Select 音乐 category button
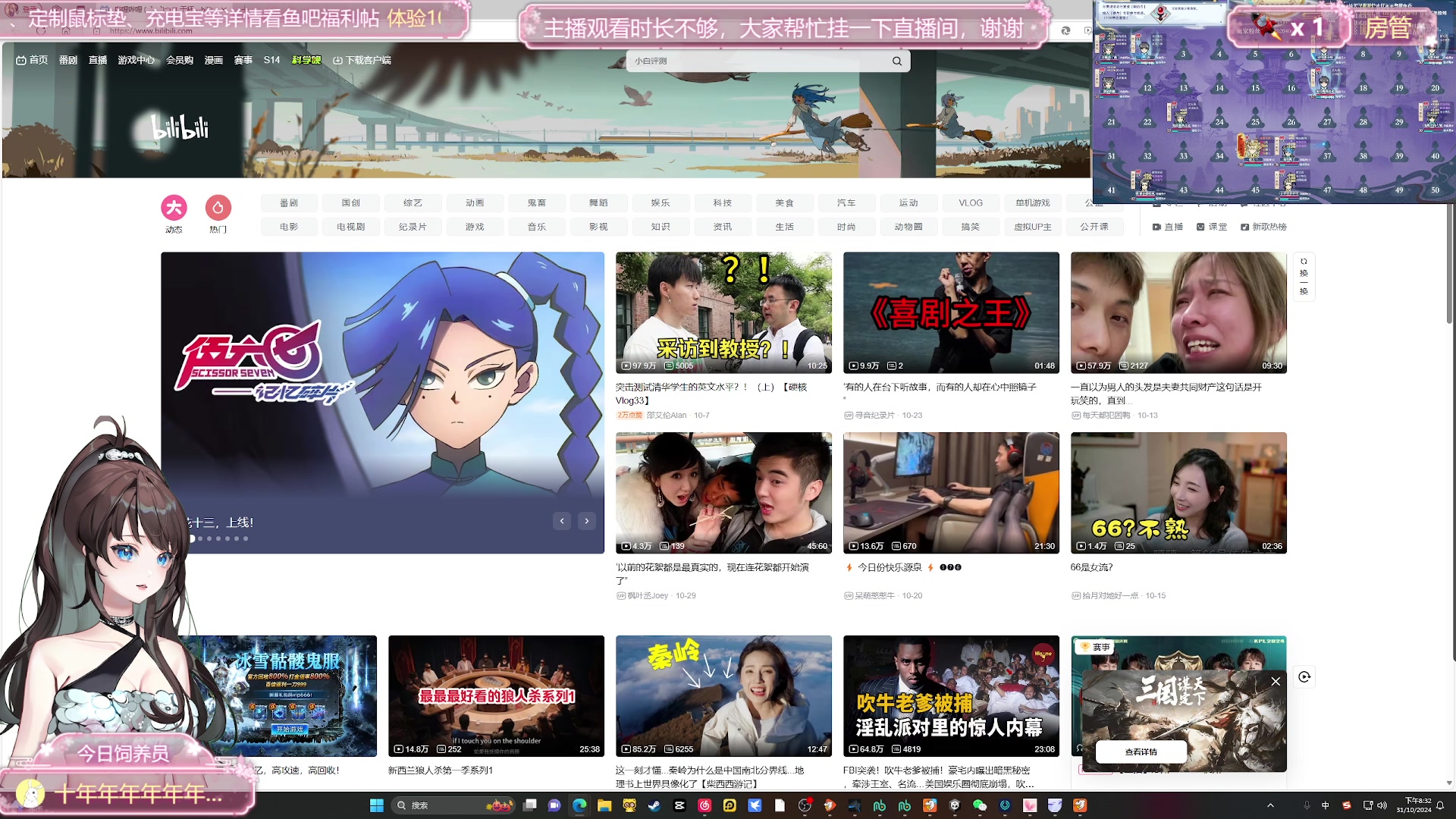1456x819 pixels. click(537, 227)
